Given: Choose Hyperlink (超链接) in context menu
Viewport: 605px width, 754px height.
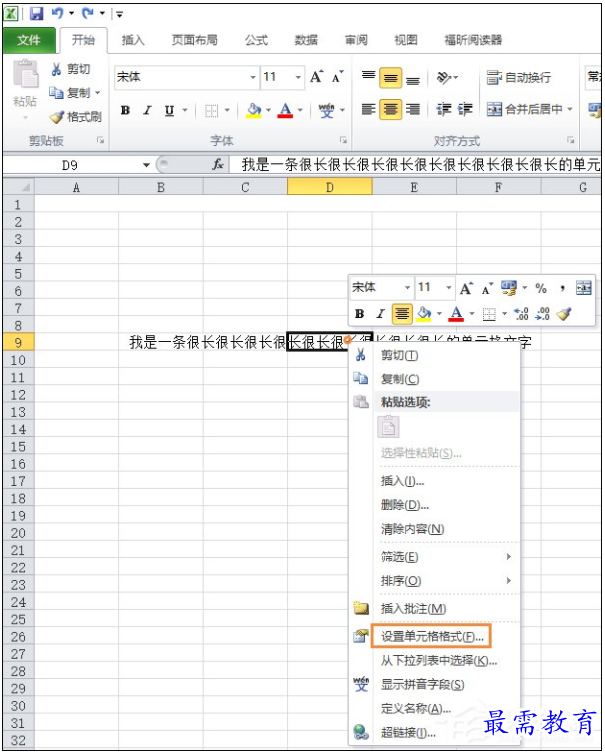Looking at the screenshot, I should (x=435, y=733).
